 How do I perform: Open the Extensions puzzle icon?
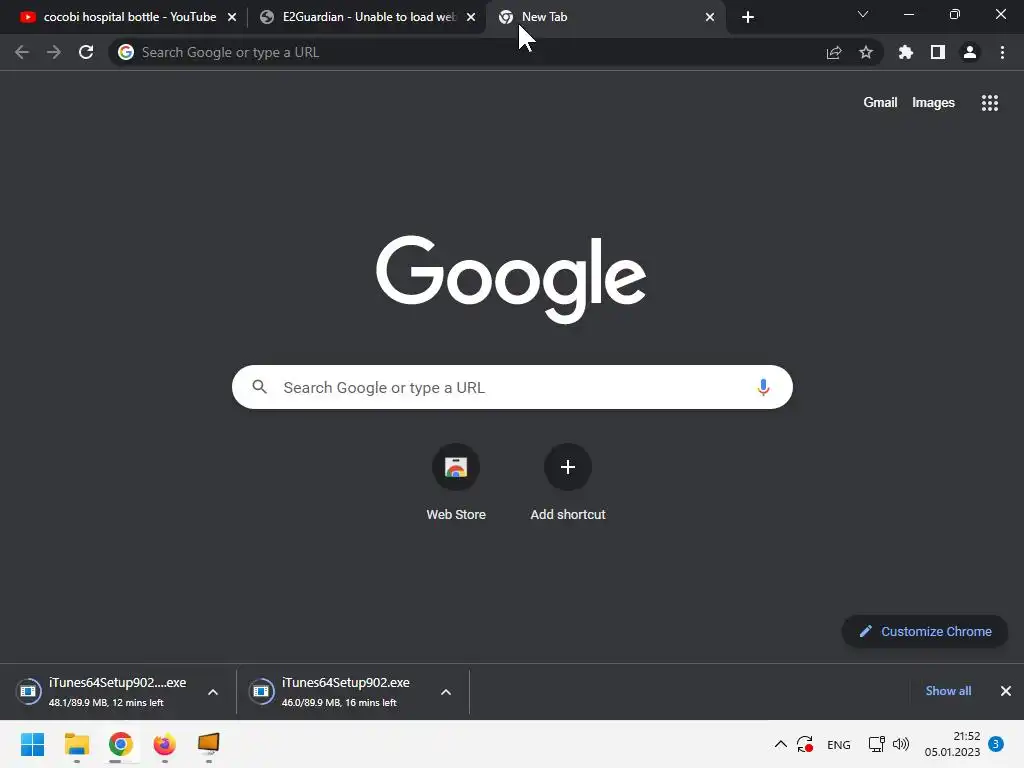pyautogui.click(x=906, y=52)
